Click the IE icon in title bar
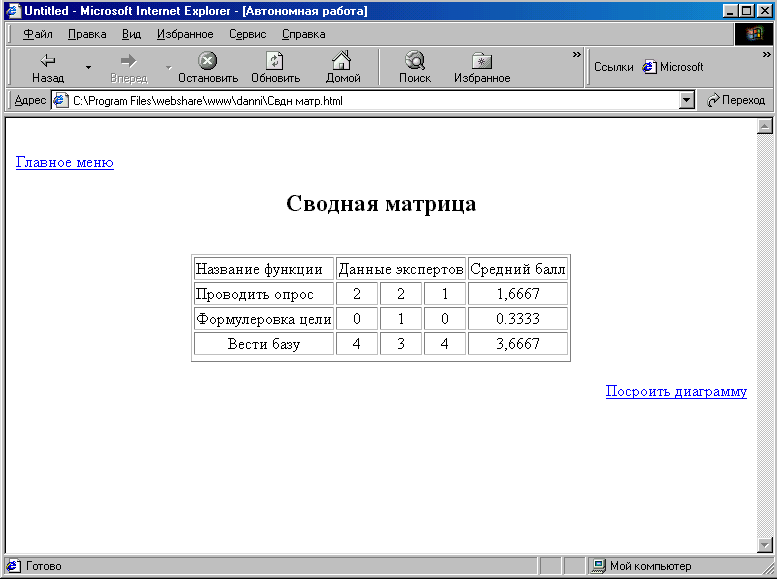 pos(13,10)
